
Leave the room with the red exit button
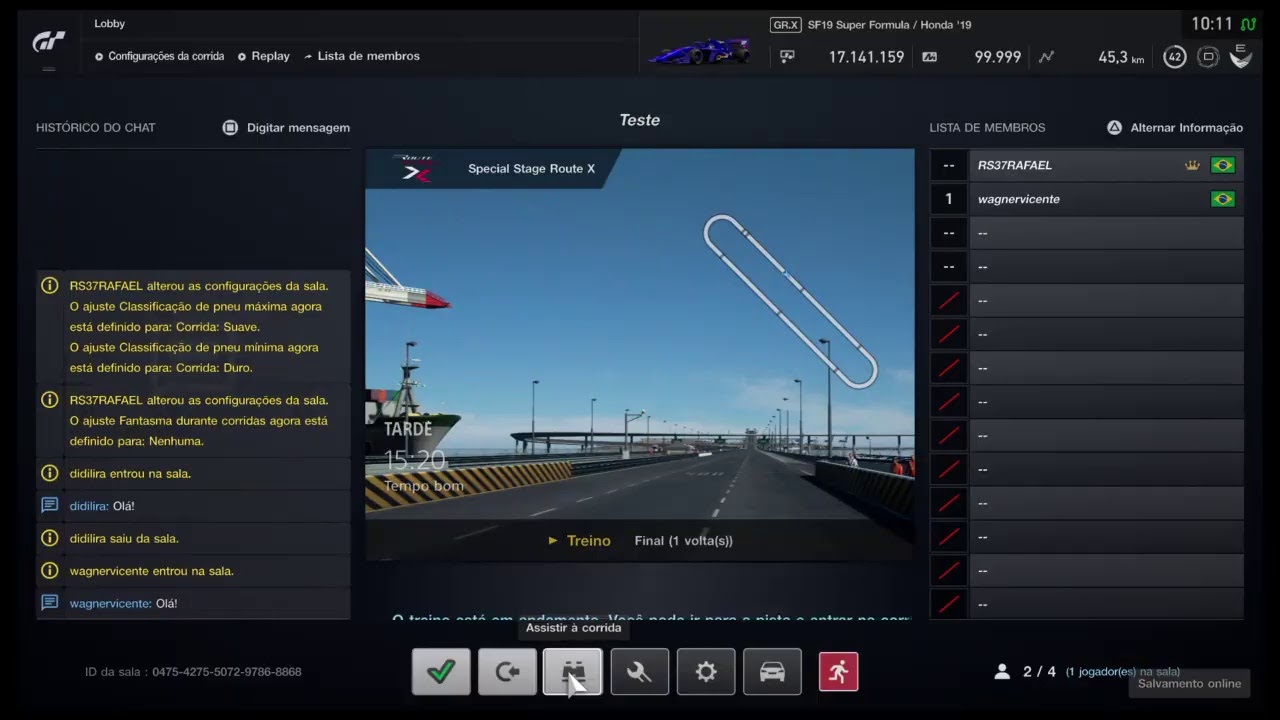coord(838,672)
